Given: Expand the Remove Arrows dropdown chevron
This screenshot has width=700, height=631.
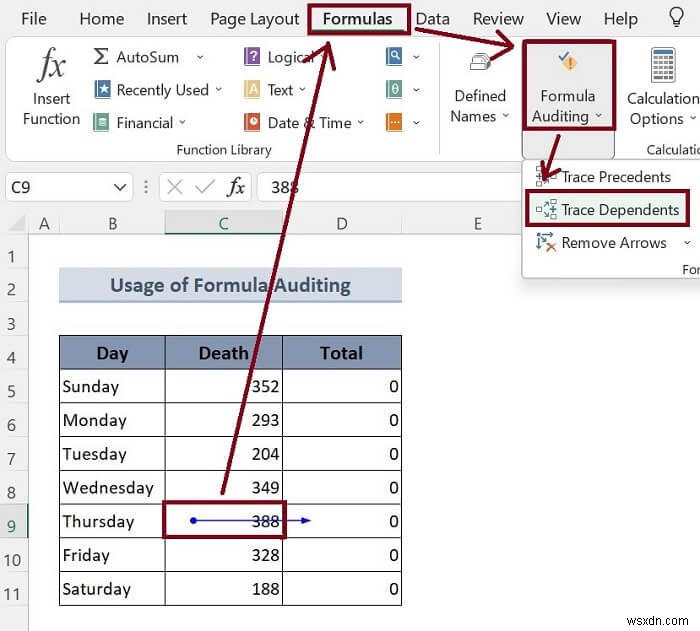Looking at the screenshot, I should click(x=687, y=243).
